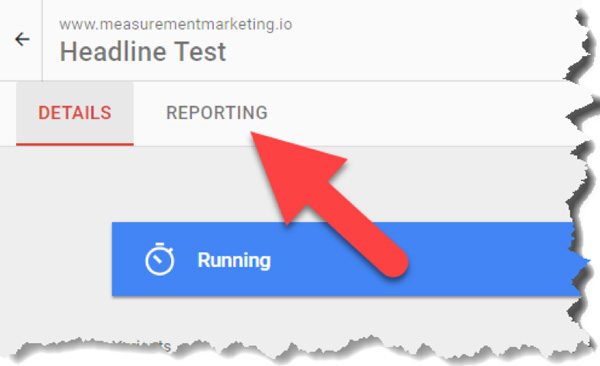Image resolution: width=600 pixels, height=366 pixels.
Task: Click the Running status text
Action: (234, 260)
